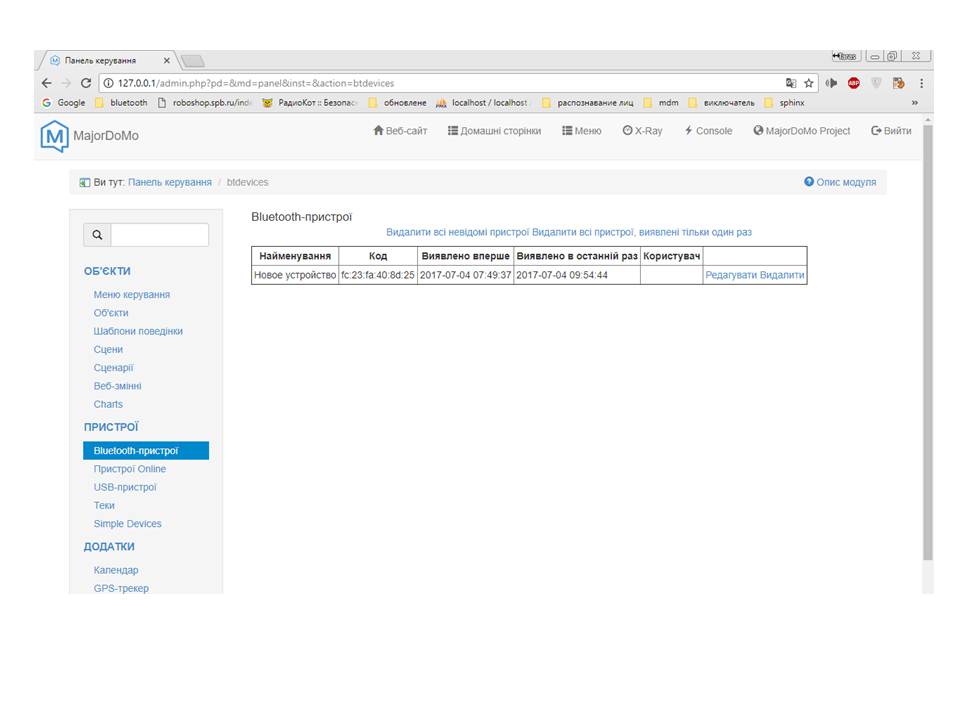The height and width of the screenshot is (720, 960).
Task: Click Видалити всі пристрої, виявлені тільки один раз
Action: [642, 232]
